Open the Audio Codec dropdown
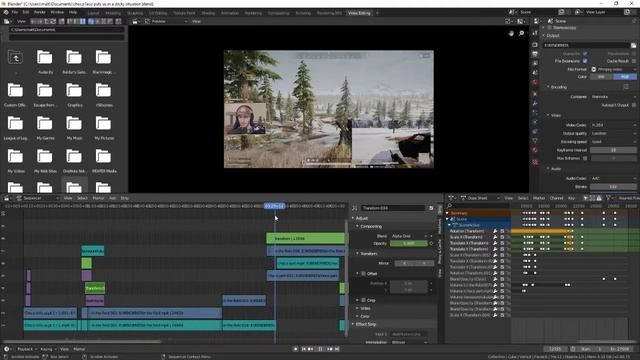The image size is (640, 360). pos(613,178)
